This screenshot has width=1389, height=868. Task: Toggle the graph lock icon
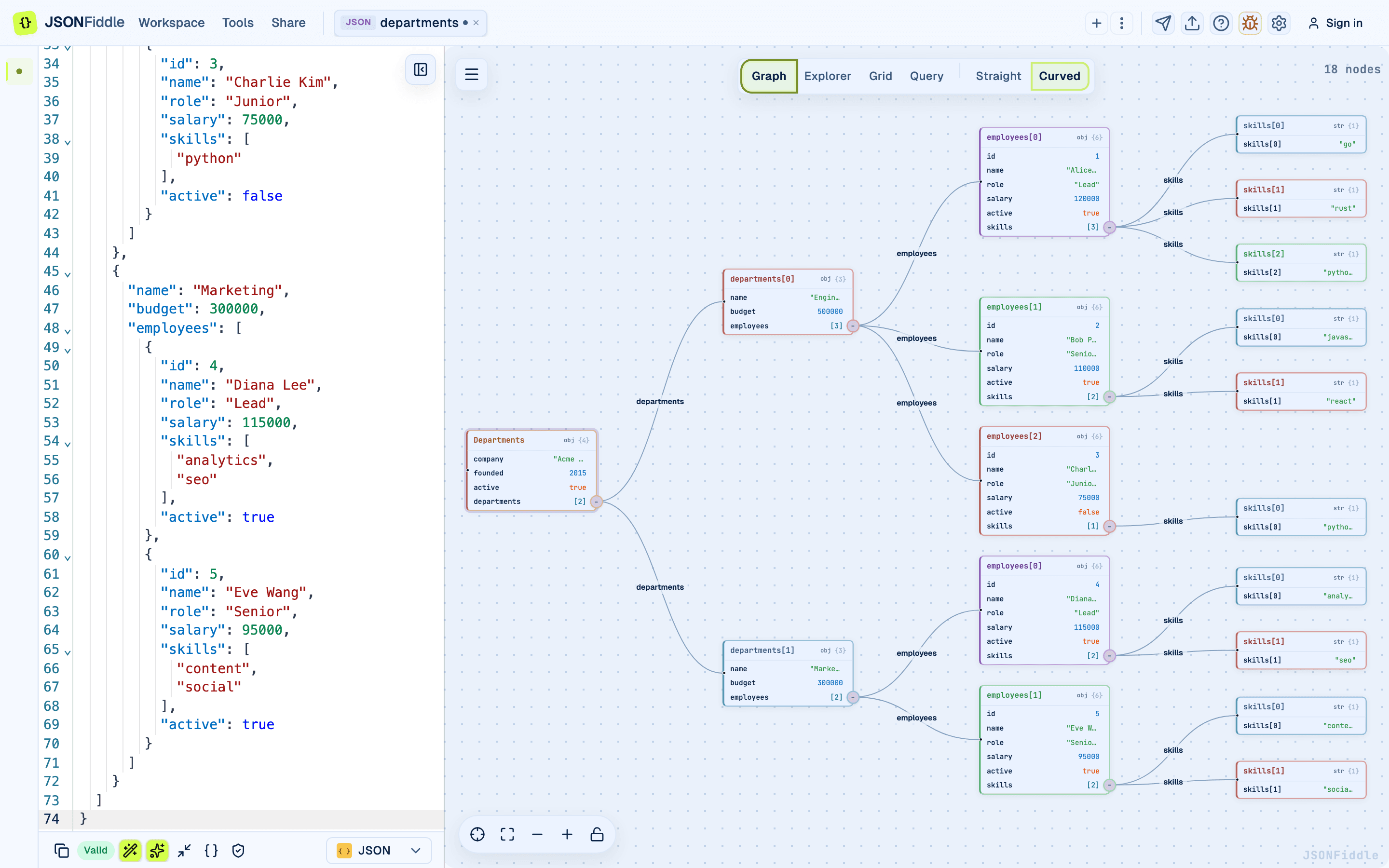(597, 834)
